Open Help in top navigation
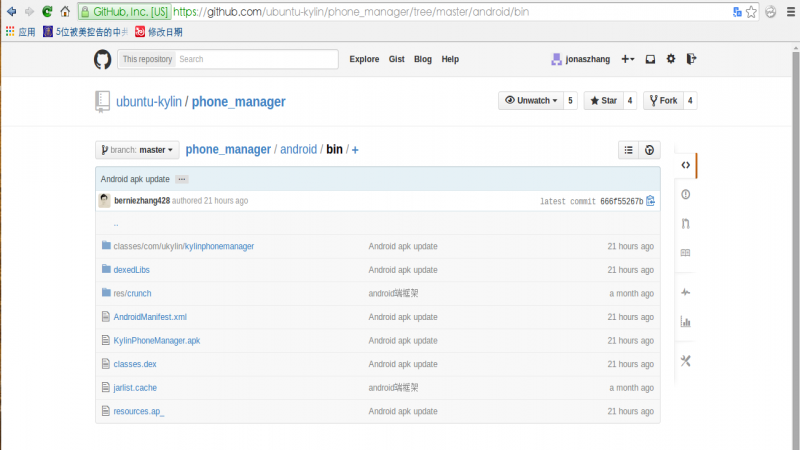The image size is (800, 450). [450, 59]
